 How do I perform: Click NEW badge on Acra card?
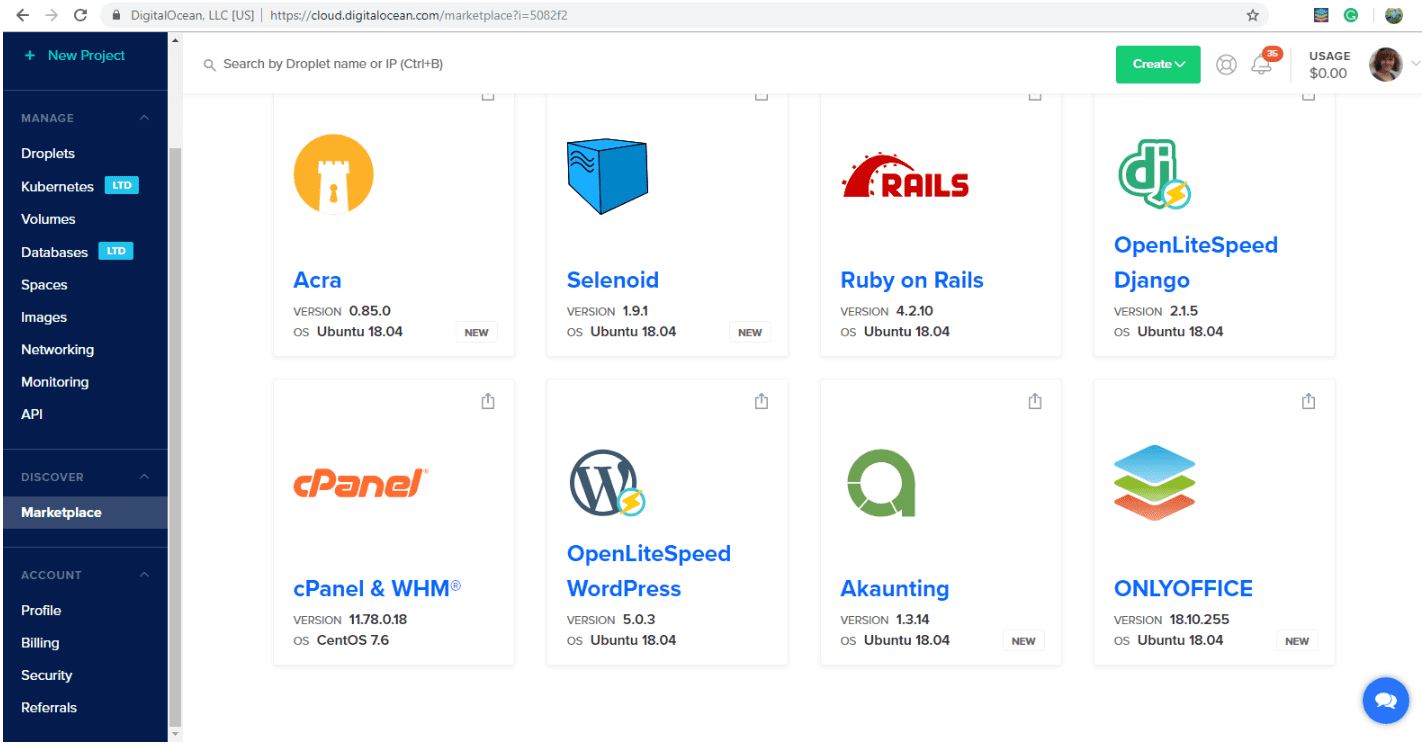tap(477, 332)
